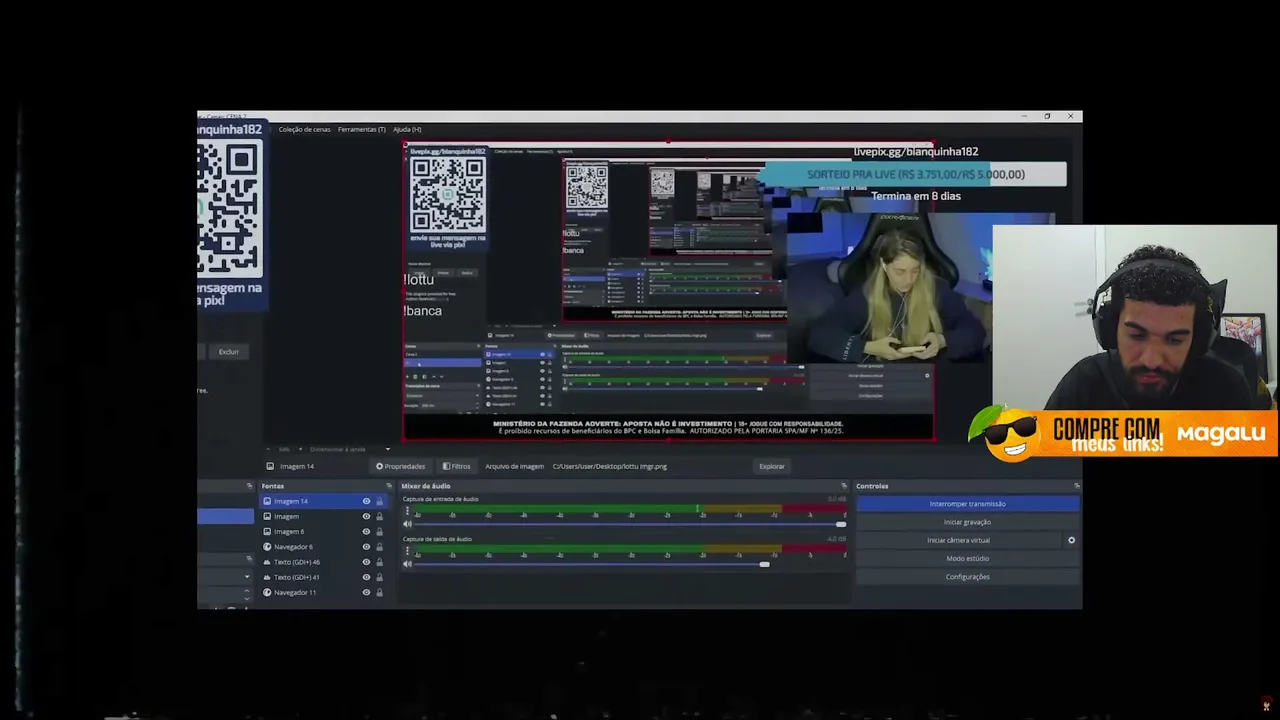Image resolution: width=1280 pixels, height=720 pixels.
Task: Open Propriedades of the selected source
Action: pos(401,466)
